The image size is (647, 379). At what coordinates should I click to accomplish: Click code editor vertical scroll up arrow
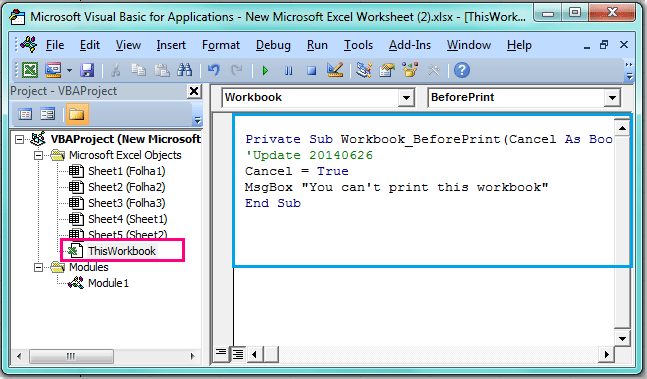pyautogui.click(x=622, y=128)
